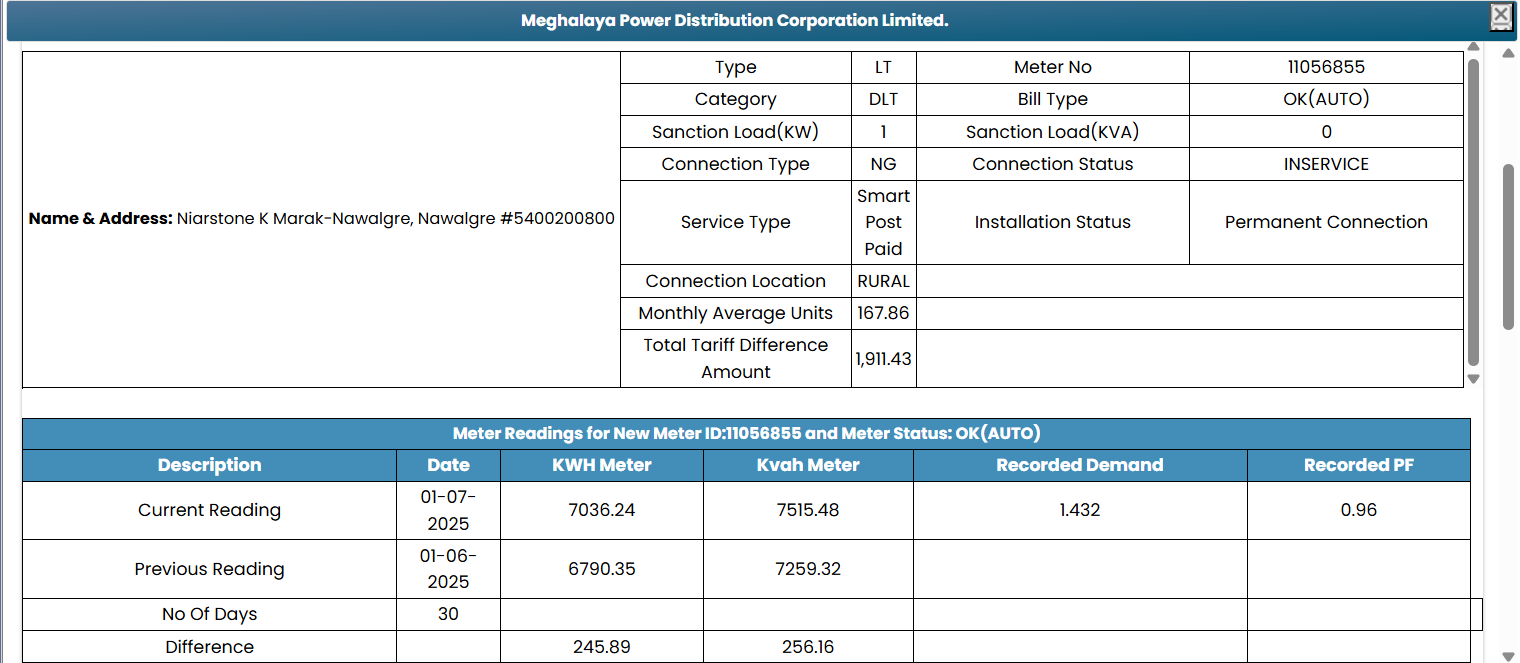Click the 'Installation Status' label
Image resolution: width=1520 pixels, height=663 pixels.
click(1053, 223)
